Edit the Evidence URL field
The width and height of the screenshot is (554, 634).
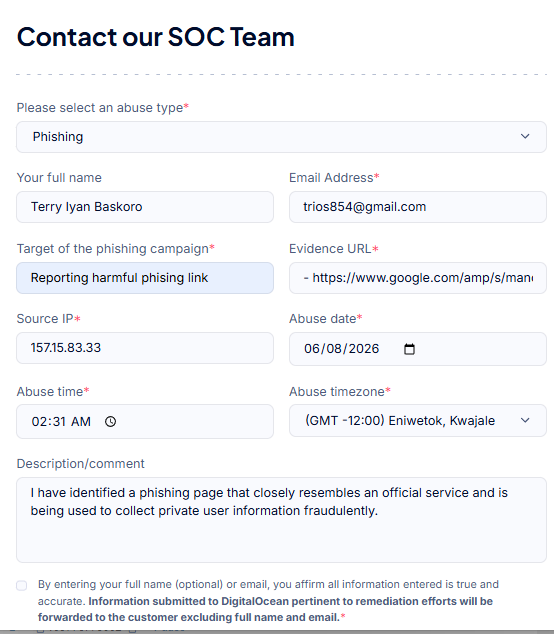point(418,278)
